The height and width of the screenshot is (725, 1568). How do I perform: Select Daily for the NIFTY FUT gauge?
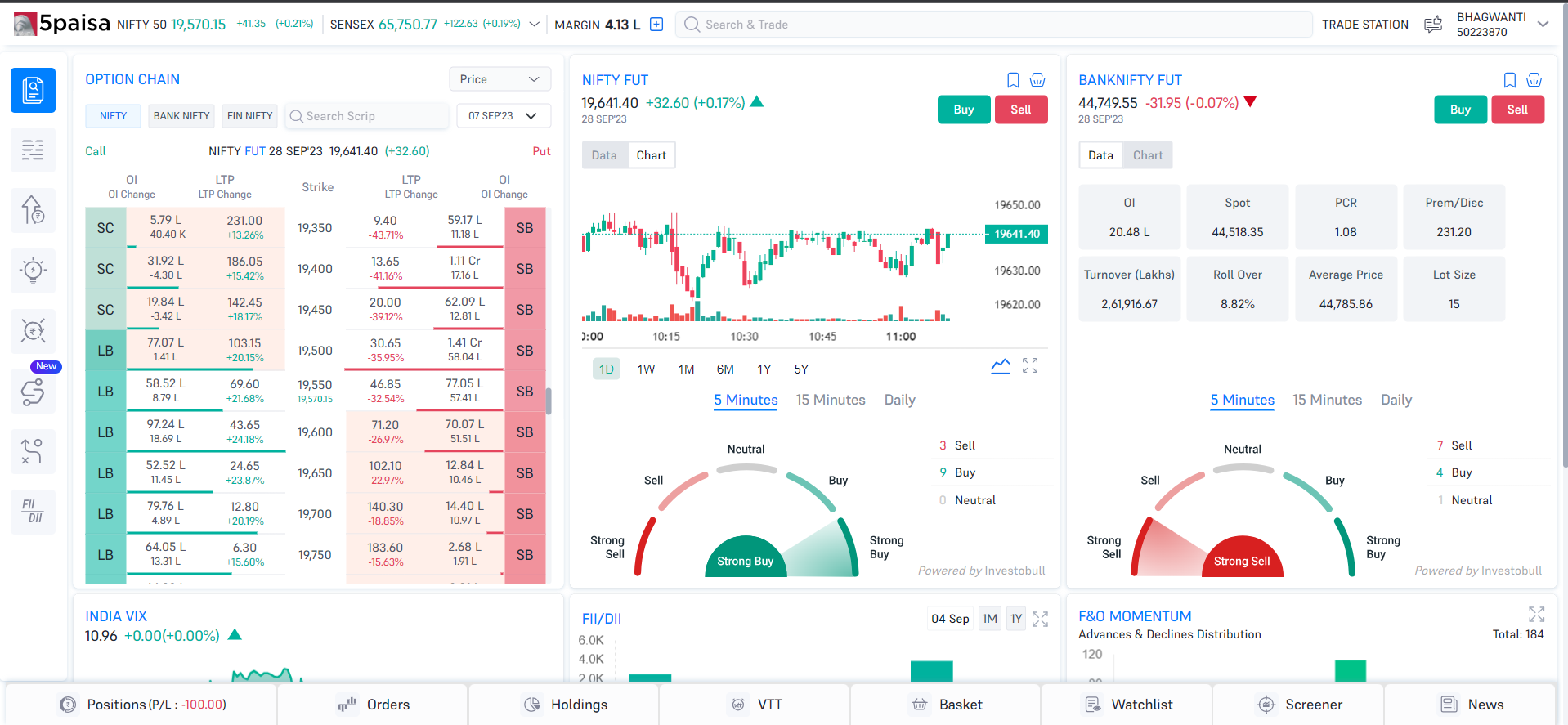900,400
